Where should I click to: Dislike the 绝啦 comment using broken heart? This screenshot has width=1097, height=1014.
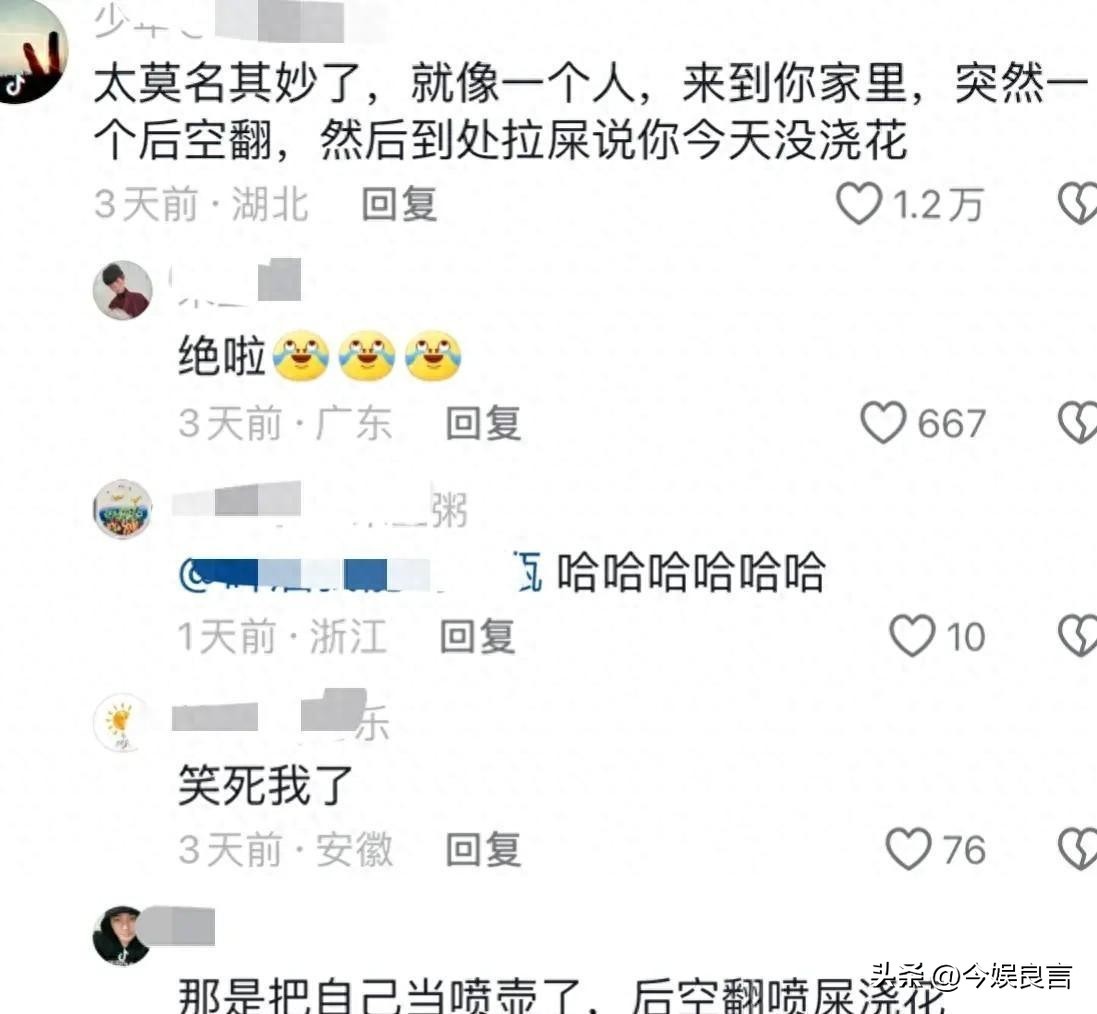coord(1077,423)
